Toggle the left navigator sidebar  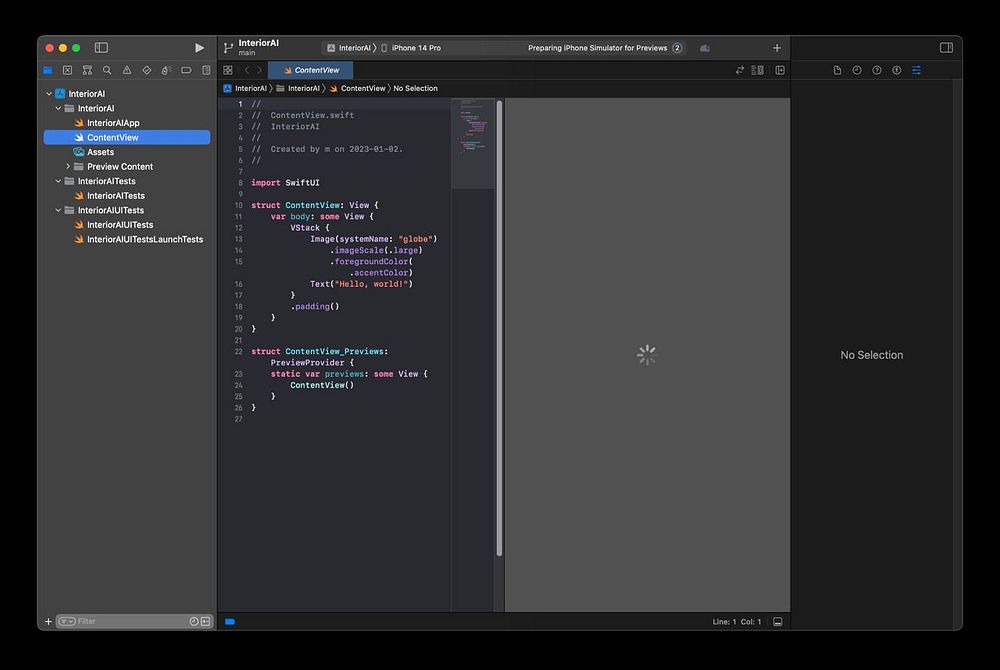101,48
